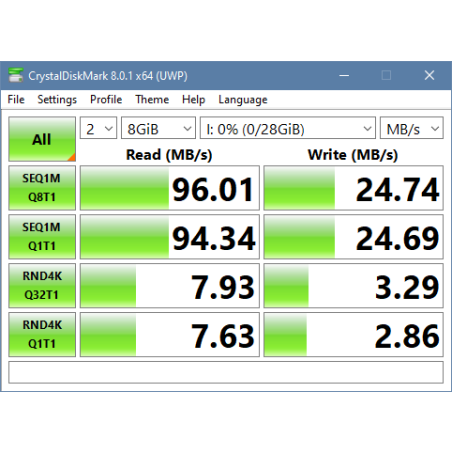The height and width of the screenshot is (452, 452).
Task: Open the Settings menu
Action: point(57,99)
